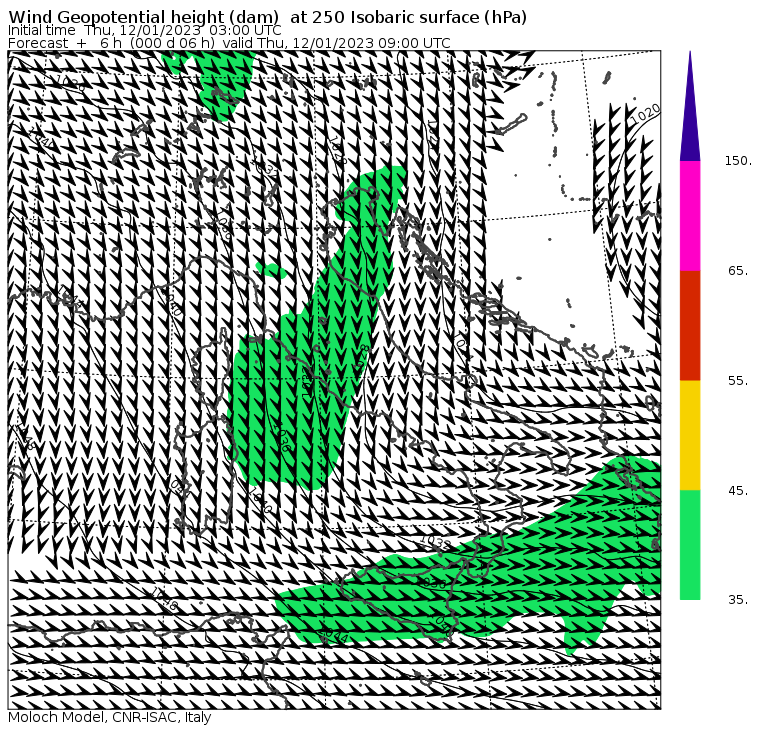Click the '1048' contour label near the bottom left

(163, 598)
